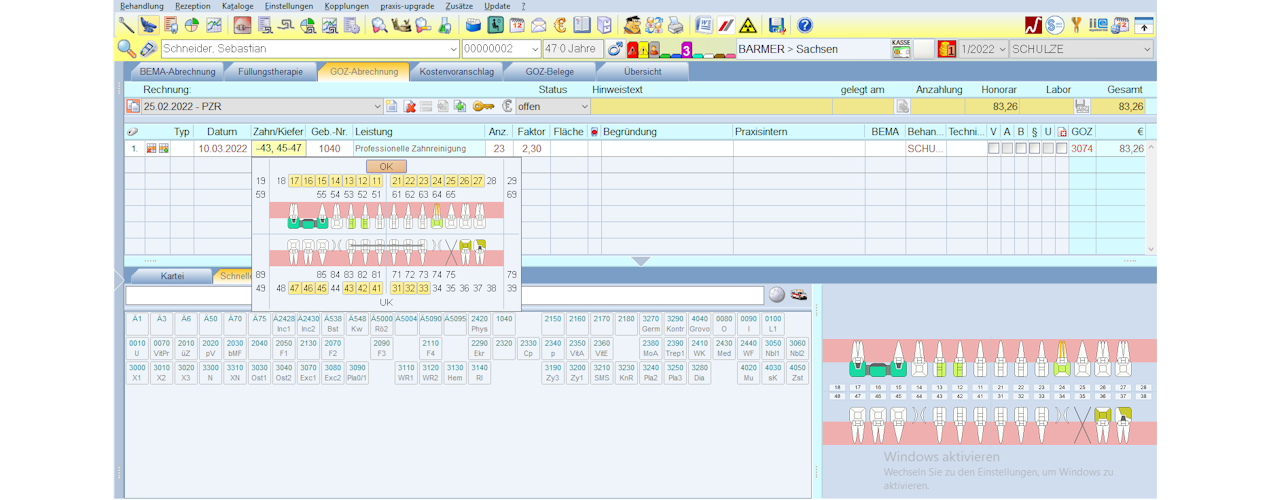This screenshot has height=500, width=1269.
Task: Open the calendar icon in the toolbar
Action: click(x=517, y=25)
